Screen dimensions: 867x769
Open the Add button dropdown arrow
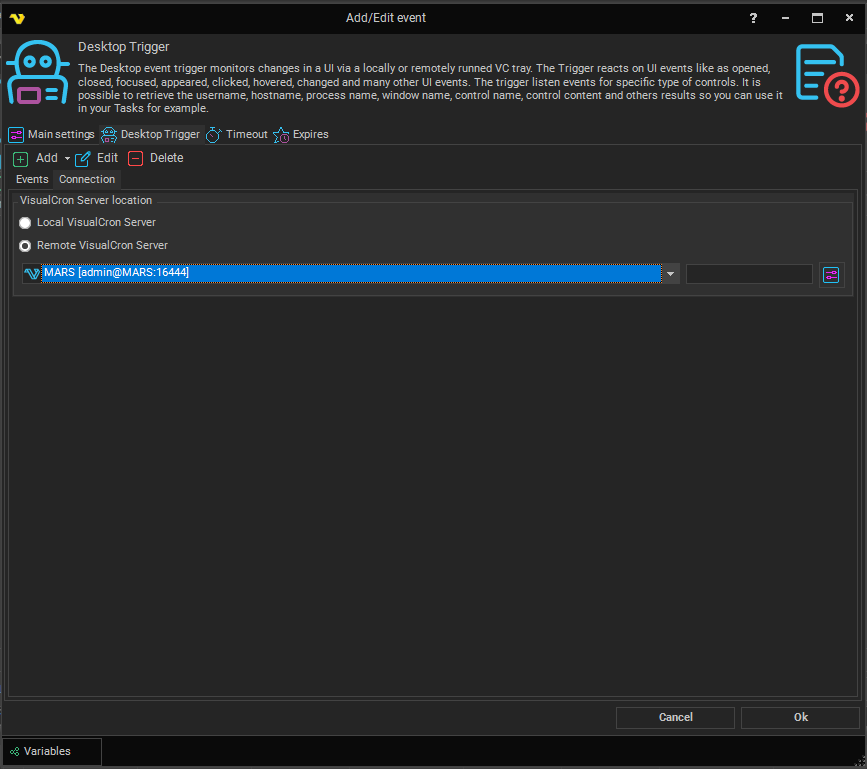click(x=67, y=159)
